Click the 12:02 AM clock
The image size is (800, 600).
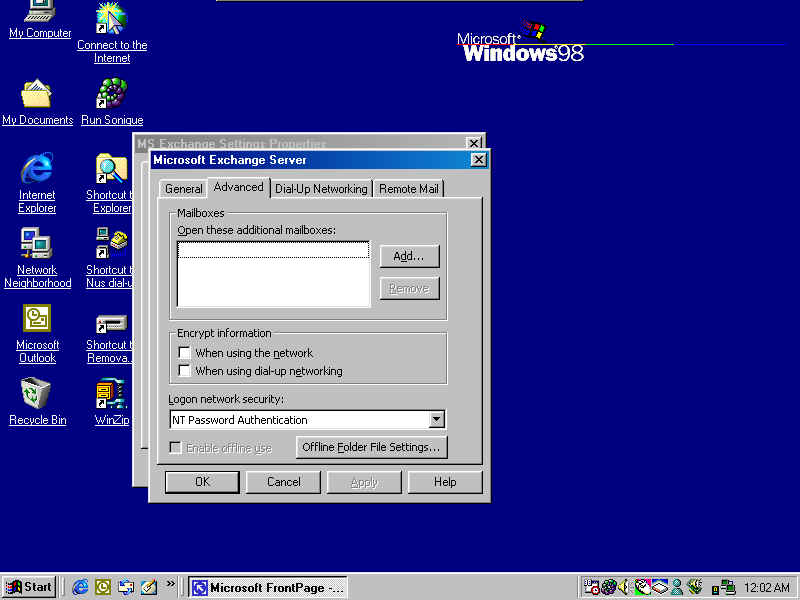point(766,587)
